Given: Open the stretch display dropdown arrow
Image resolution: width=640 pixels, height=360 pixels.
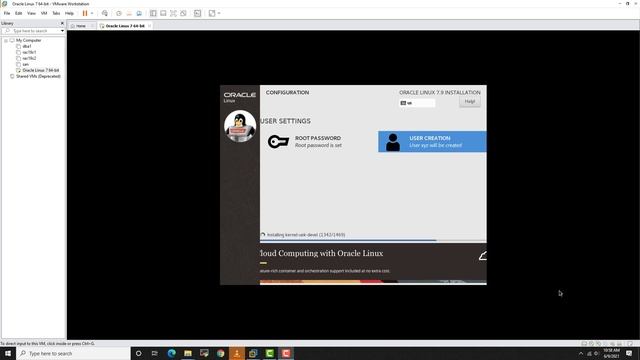Looking at the screenshot, I should point(219,13).
